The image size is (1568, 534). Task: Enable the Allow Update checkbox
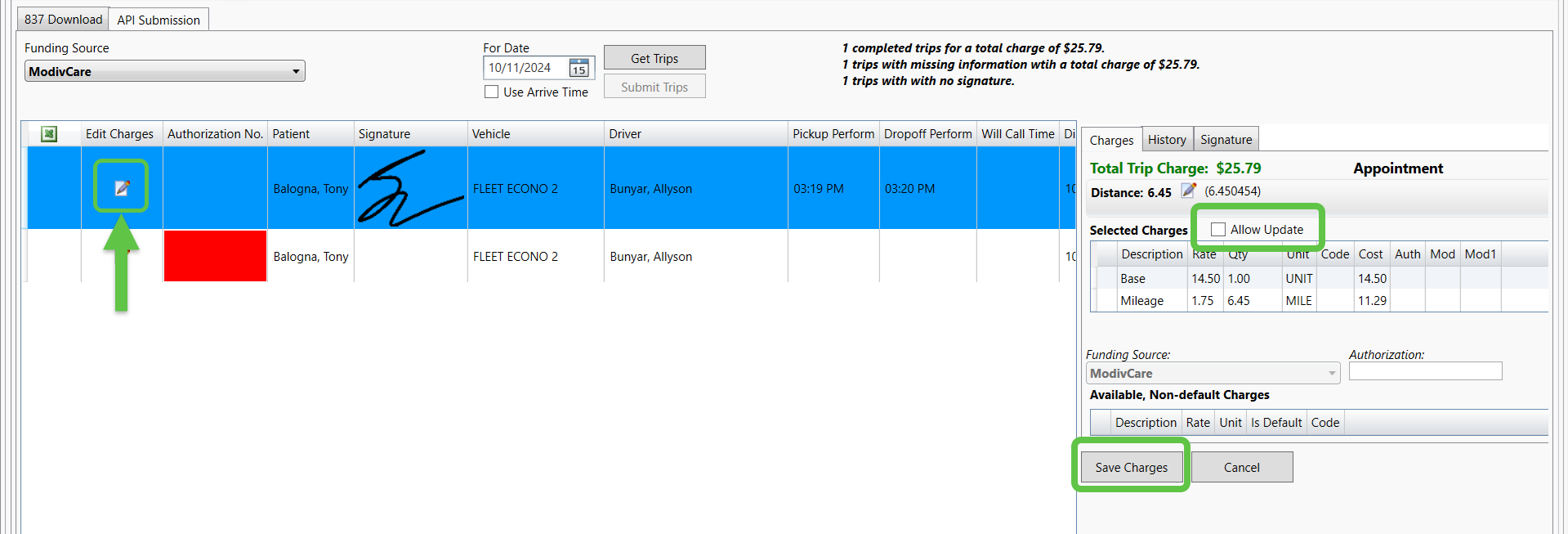pyautogui.click(x=1218, y=230)
